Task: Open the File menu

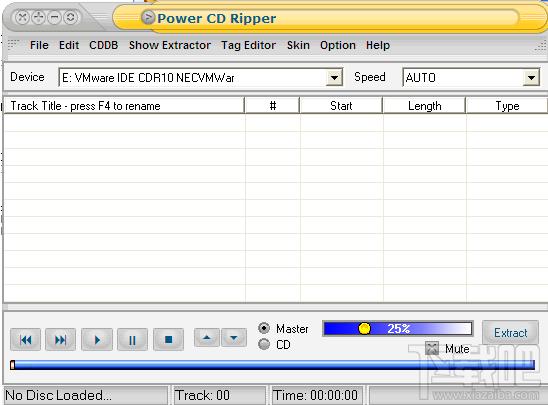Action: click(x=39, y=45)
